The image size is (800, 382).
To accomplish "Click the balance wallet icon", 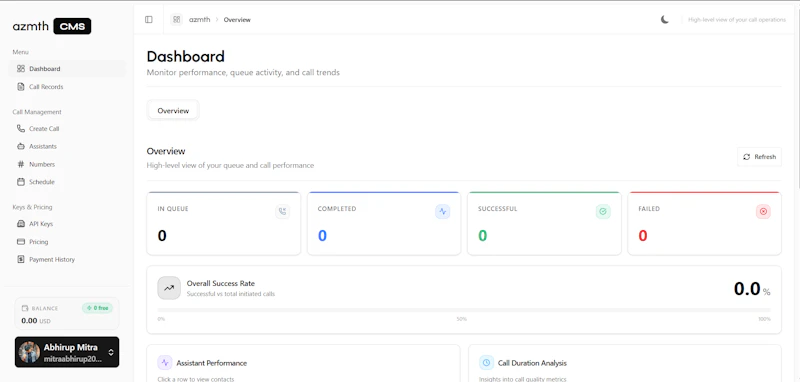I will [25, 308].
